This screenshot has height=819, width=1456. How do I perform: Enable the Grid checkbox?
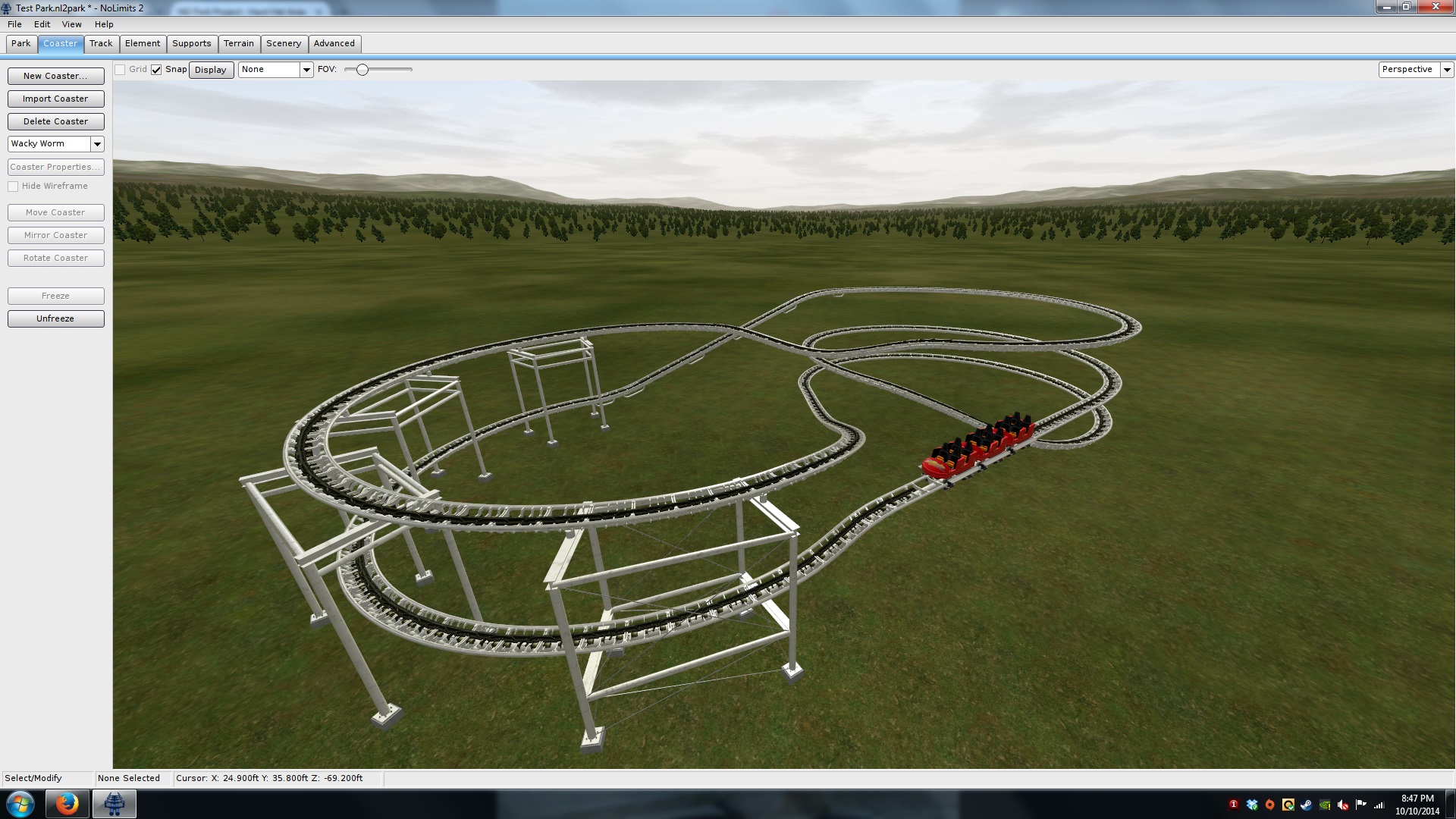click(x=120, y=70)
